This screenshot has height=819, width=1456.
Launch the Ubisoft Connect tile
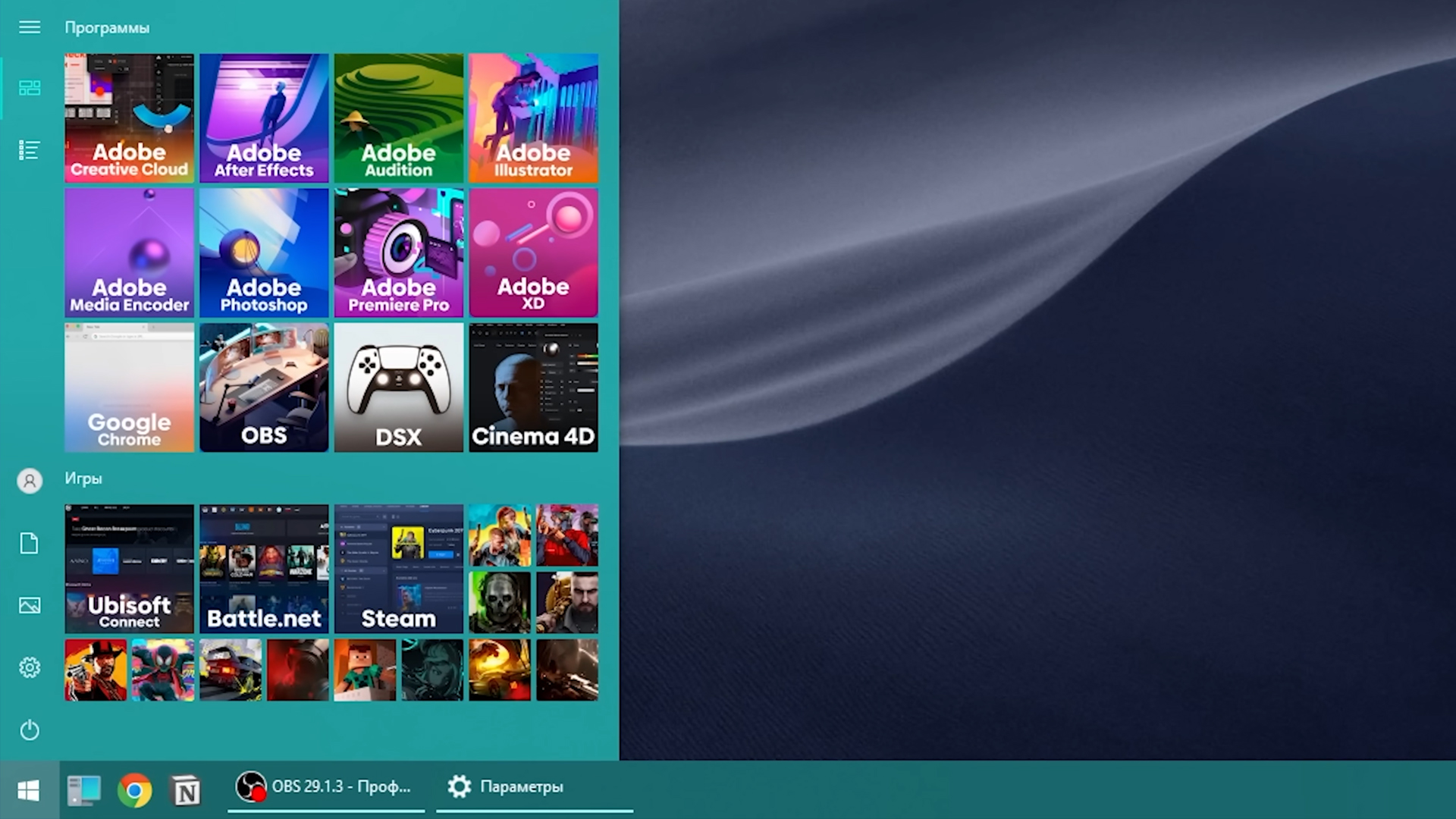point(129,569)
